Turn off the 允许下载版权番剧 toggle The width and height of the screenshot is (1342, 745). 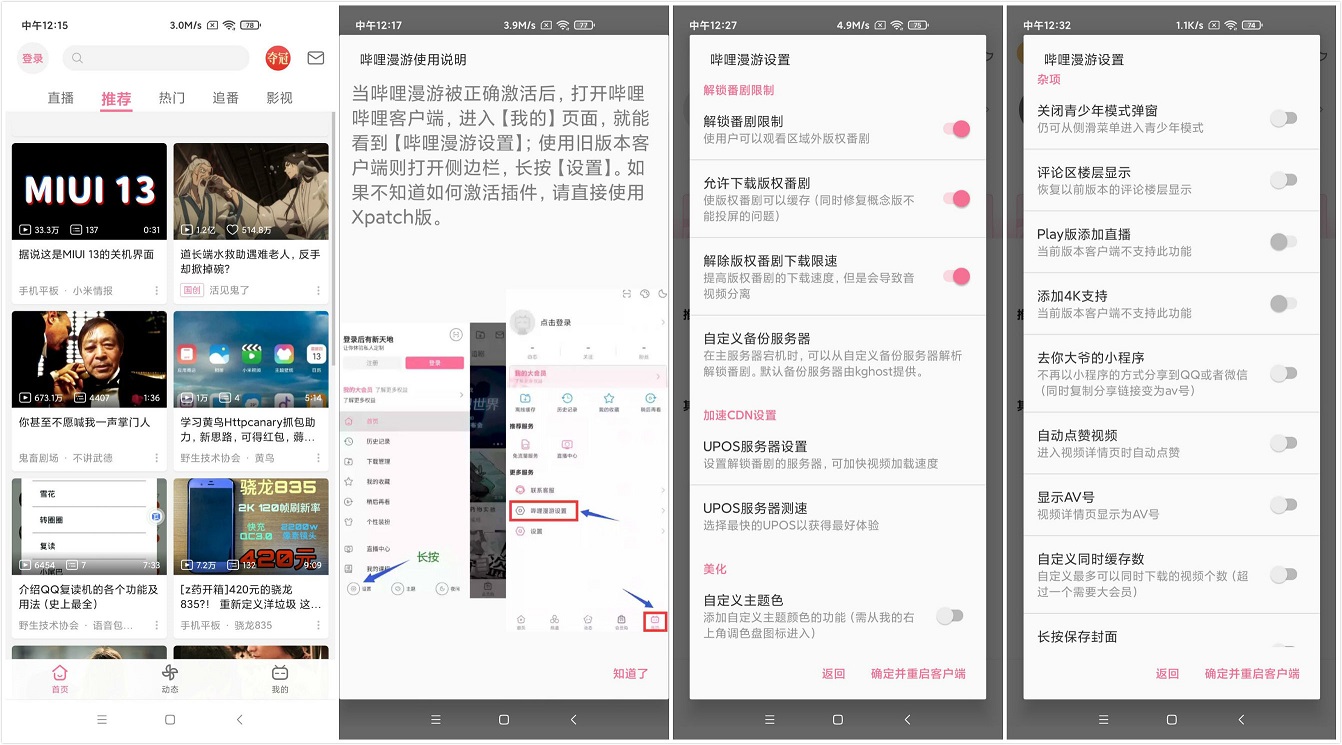click(x=958, y=199)
